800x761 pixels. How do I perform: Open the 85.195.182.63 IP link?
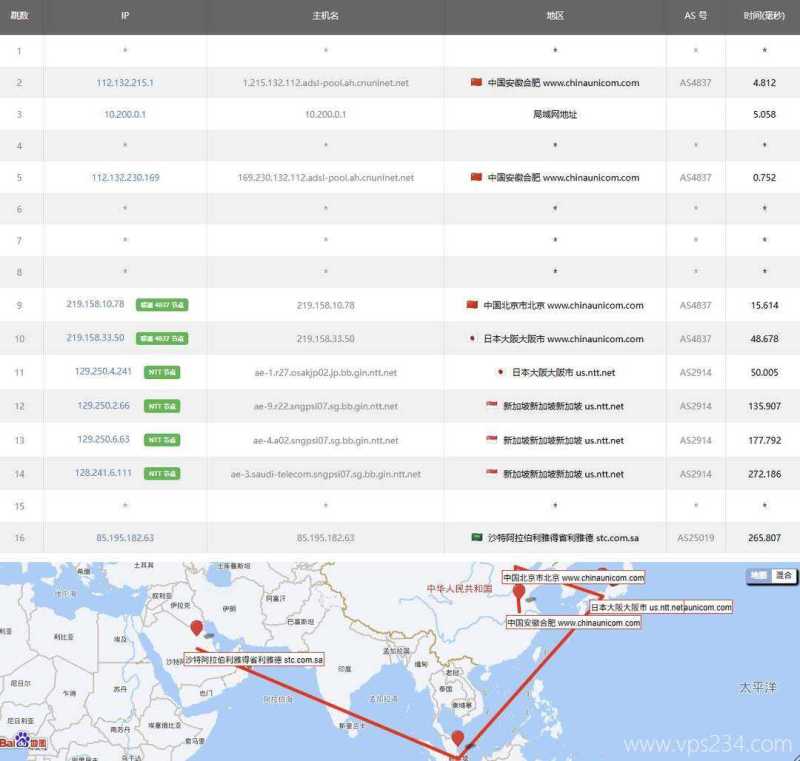pos(124,537)
